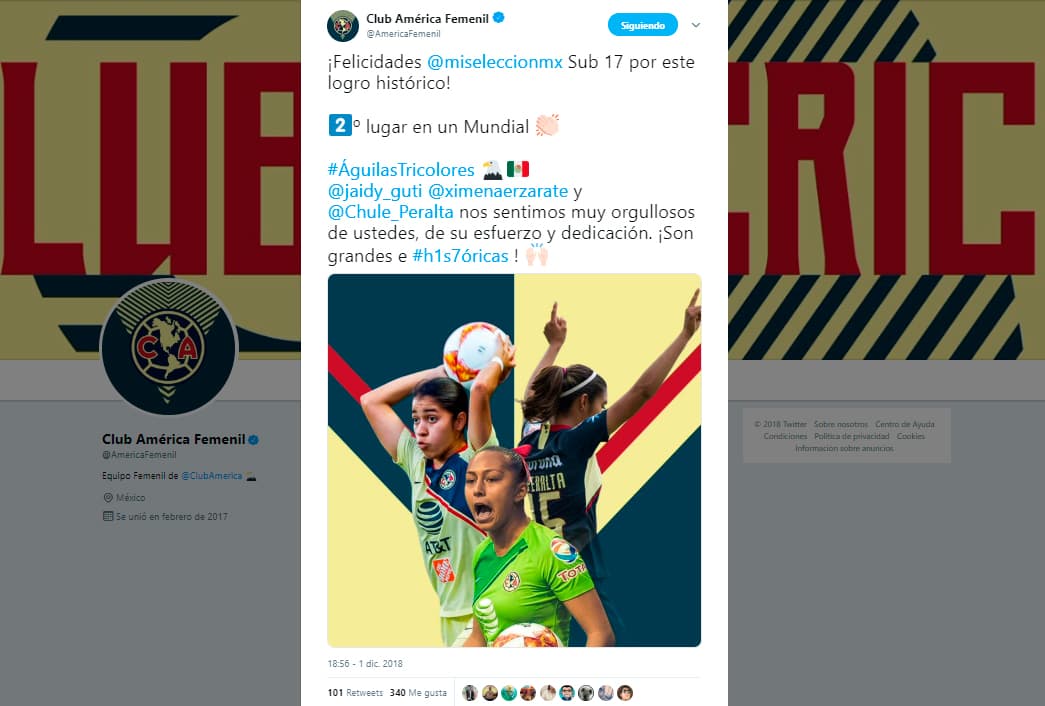Viewport: 1045px width, 706px height.
Task: Click the last liker avatar in the row
Action: (x=624, y=693)
